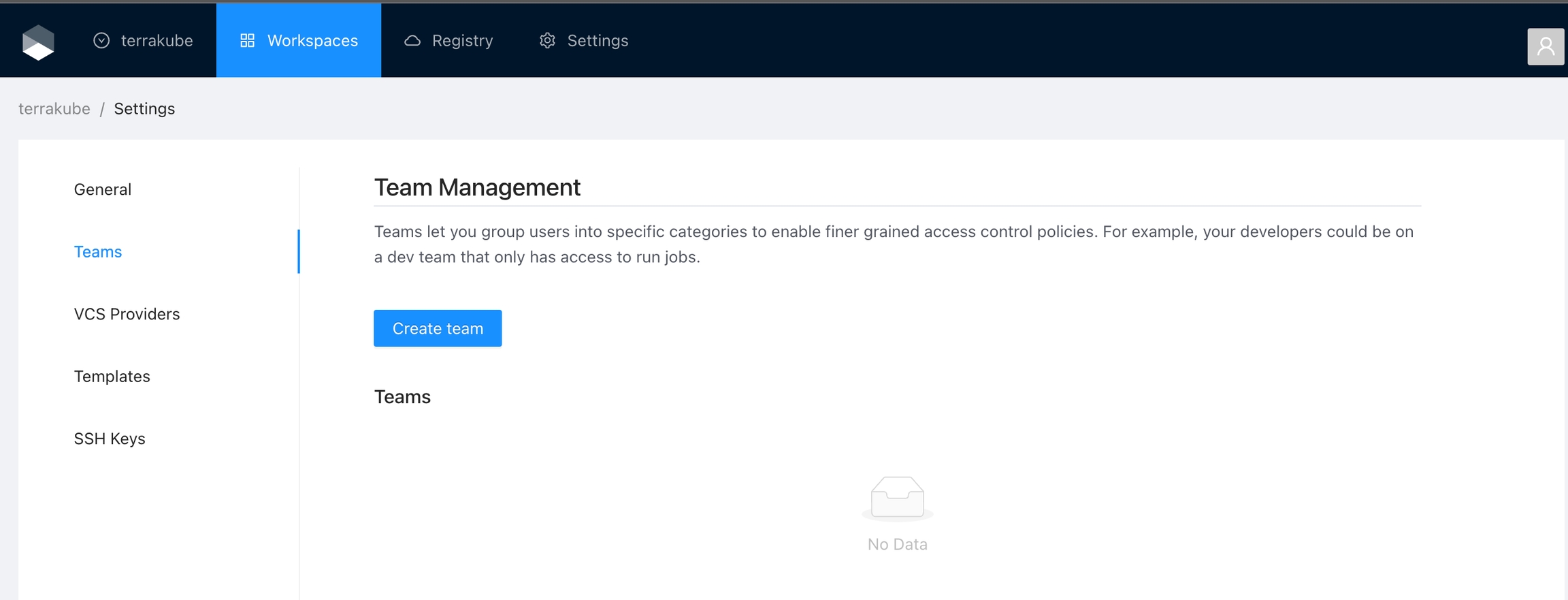Screen dimensions: 1568x600
Task: Switch to the Templates settings tab
Action: 112,377
